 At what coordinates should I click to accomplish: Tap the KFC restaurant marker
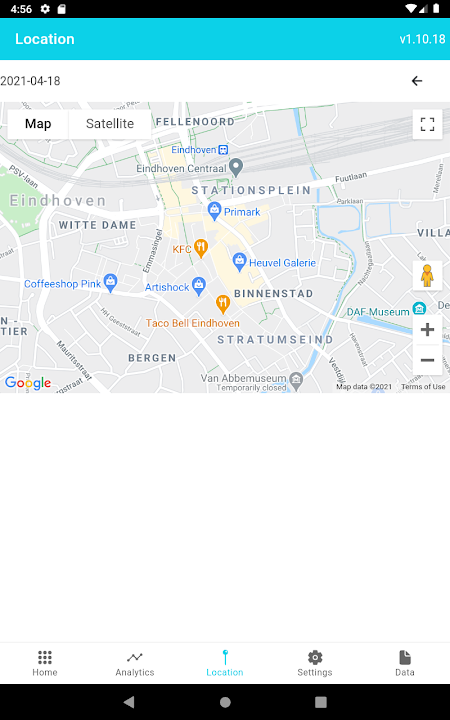point(201,248)
